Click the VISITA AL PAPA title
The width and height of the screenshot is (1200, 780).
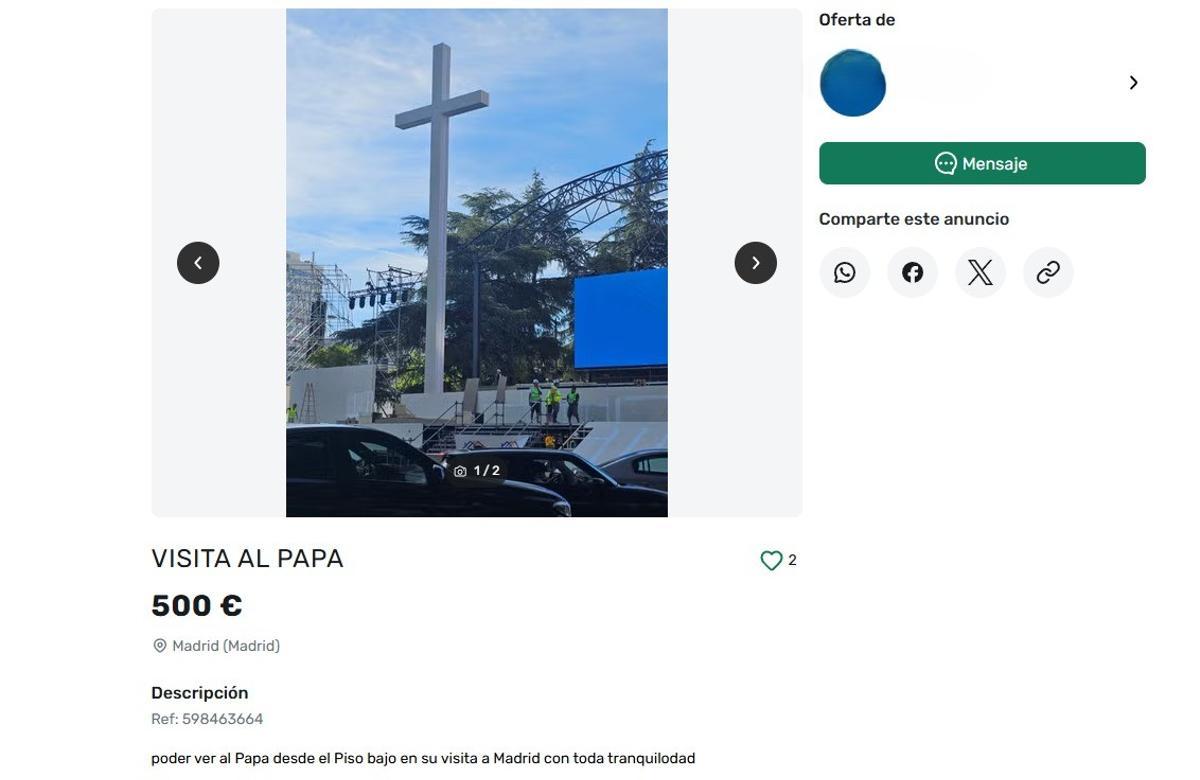(247, 558)
